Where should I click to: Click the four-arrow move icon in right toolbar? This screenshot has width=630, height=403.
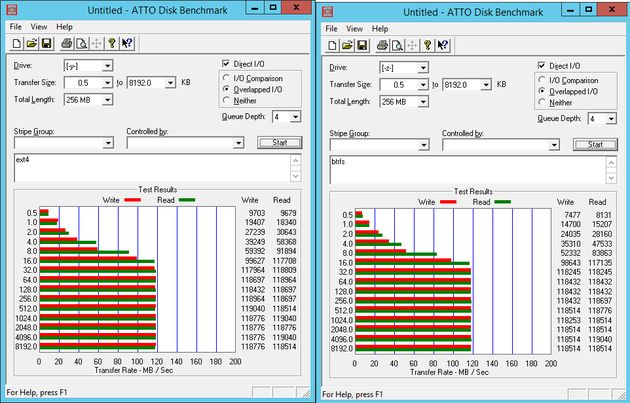[412, 45]
